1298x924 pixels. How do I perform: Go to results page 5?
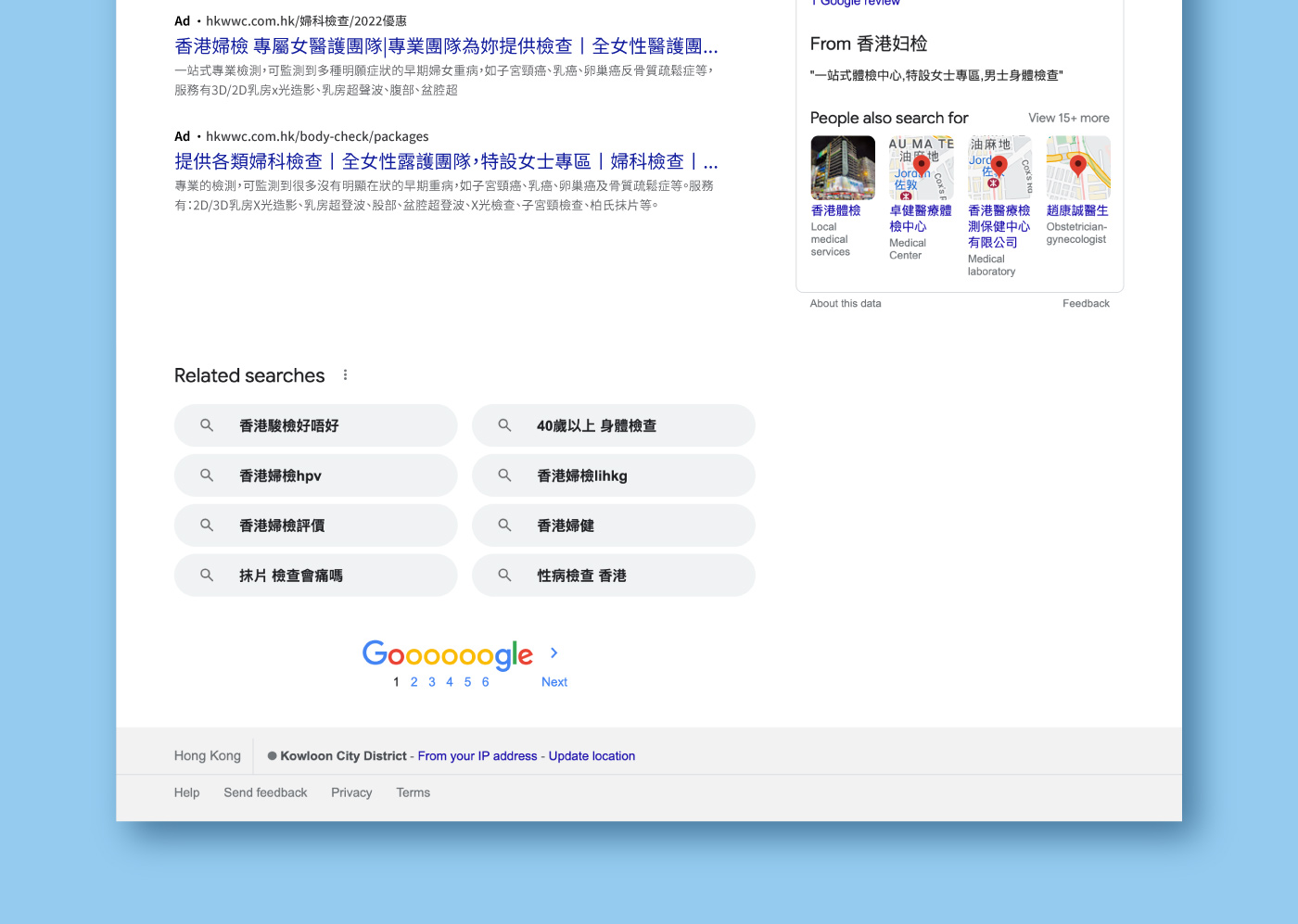pos(467,682)
